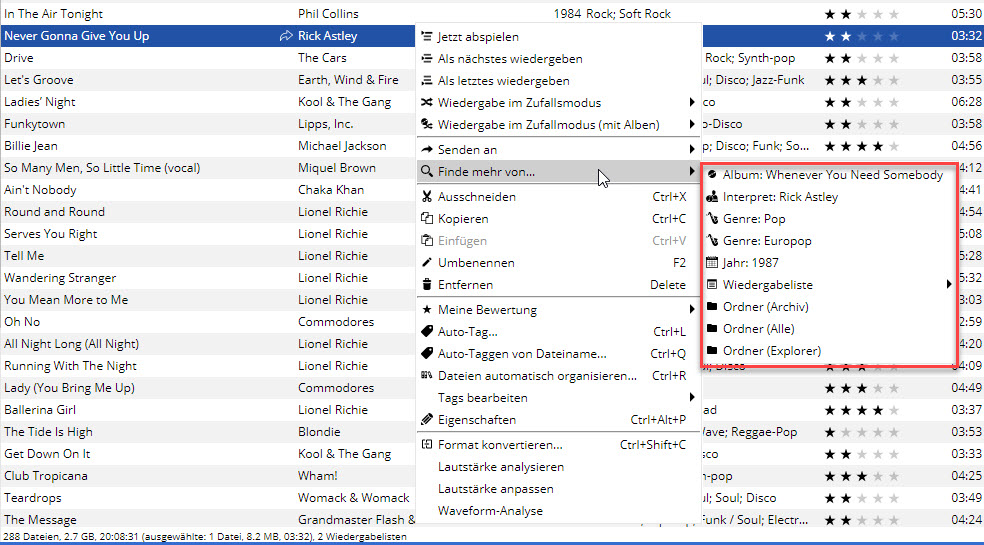Click the artist icon beside Interpret: Rick Astley

click(712, 197)
